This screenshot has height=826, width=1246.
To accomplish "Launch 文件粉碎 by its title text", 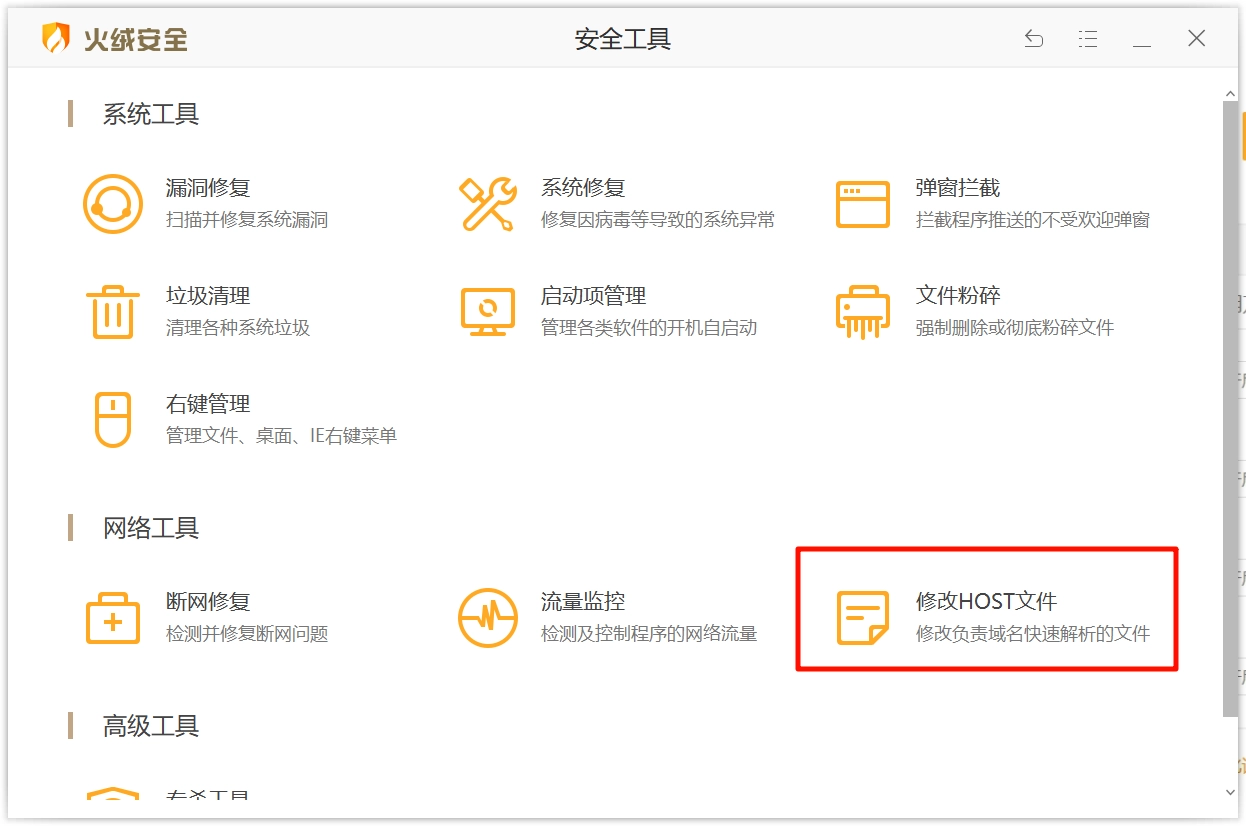I will (958, 296).
